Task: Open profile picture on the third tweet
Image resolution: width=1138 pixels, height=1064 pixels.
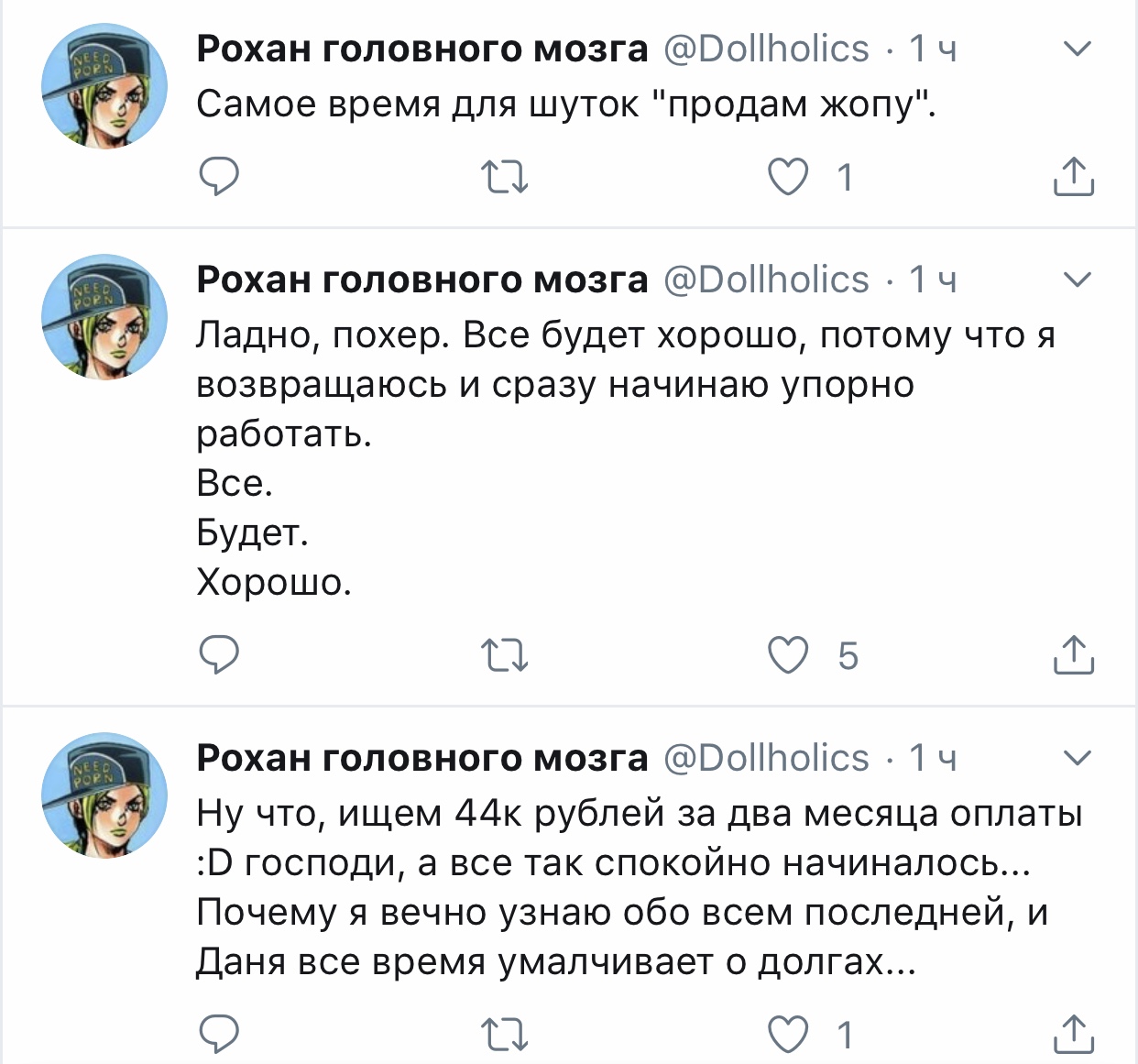Action: pos(104,795)
